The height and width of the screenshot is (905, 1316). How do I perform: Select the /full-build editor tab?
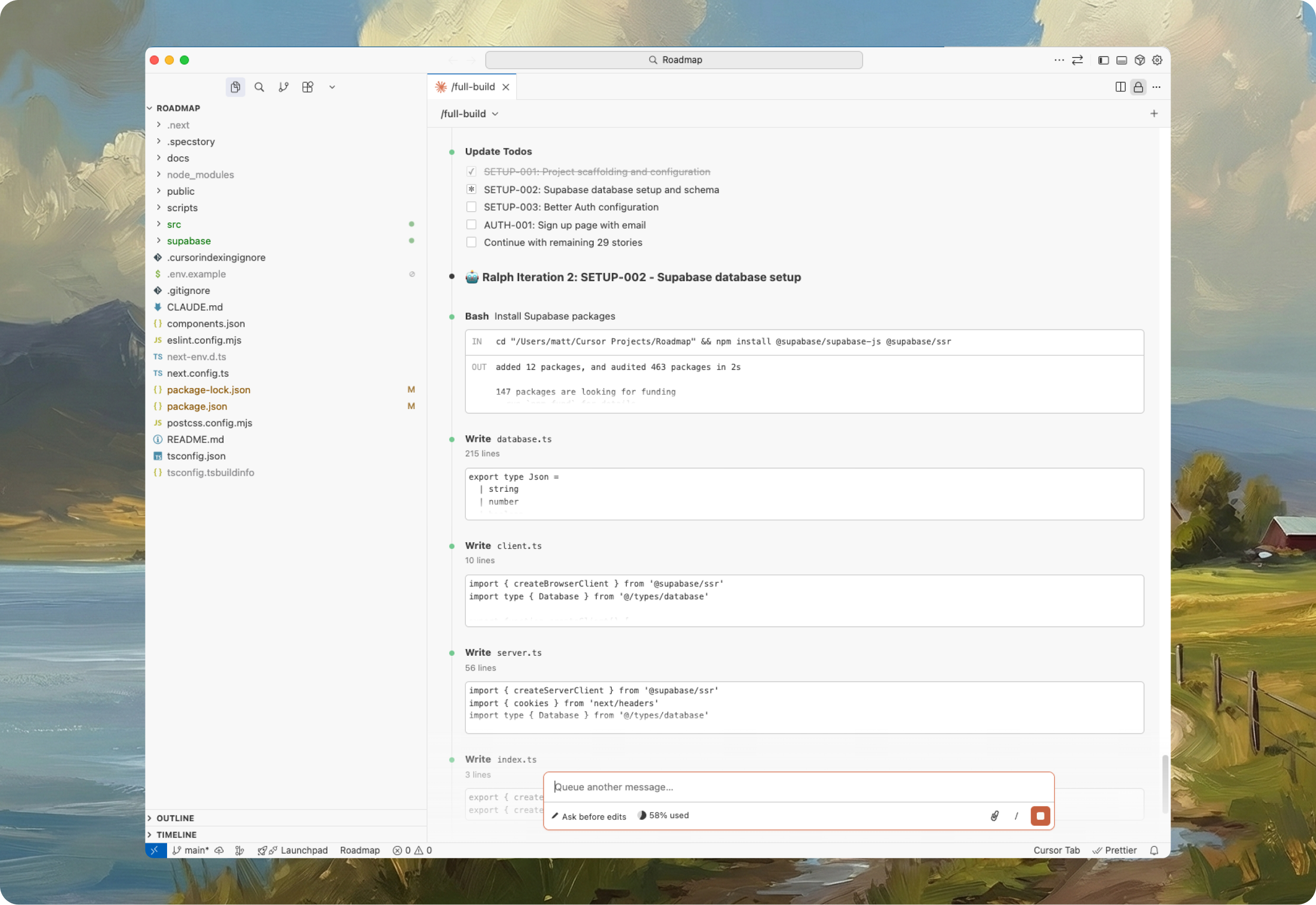click(x=472, y=87)
